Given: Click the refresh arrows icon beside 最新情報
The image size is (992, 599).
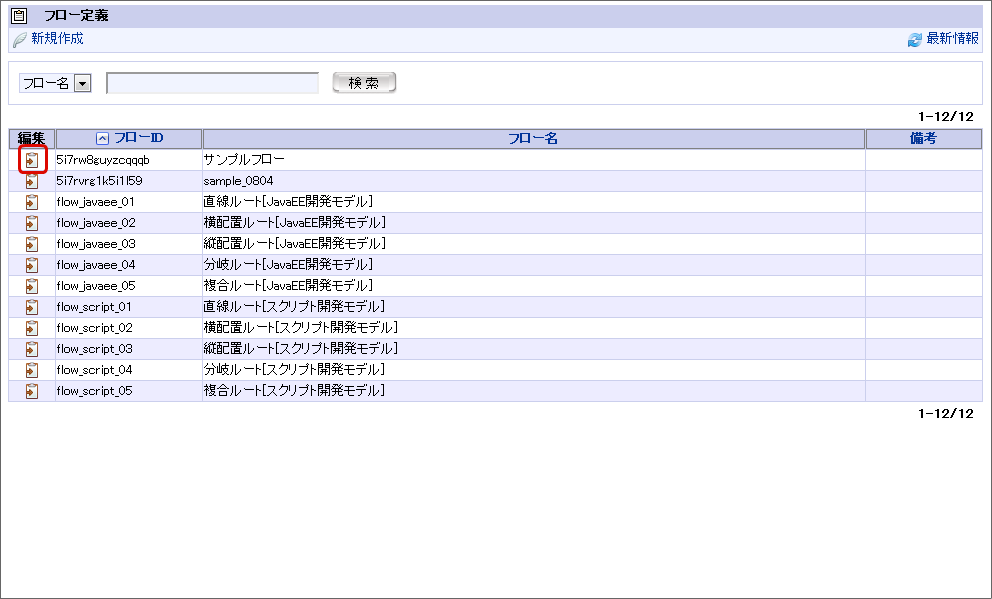Looking at the screenshot, I should point(915,40).
